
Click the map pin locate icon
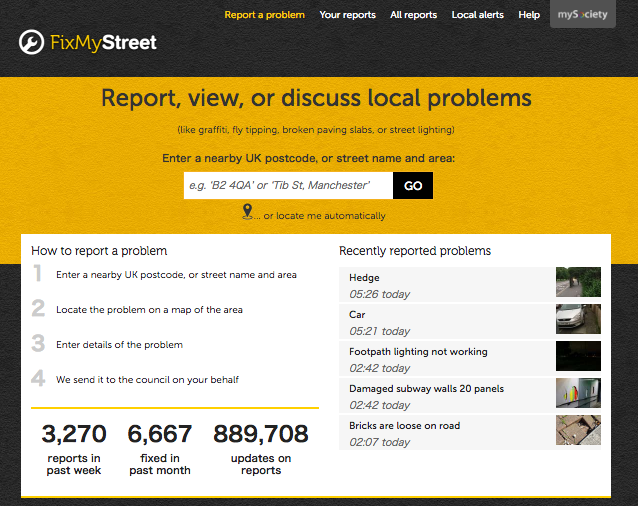pos(247,212)
